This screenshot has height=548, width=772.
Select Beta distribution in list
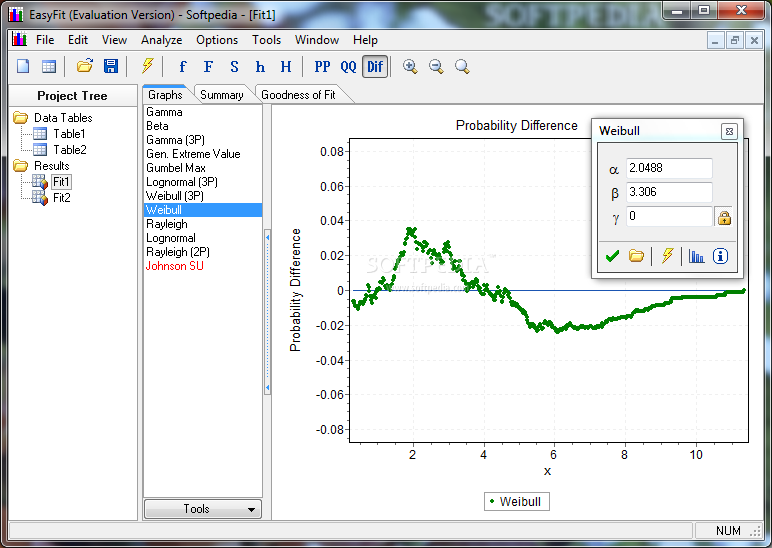point(203,126)
